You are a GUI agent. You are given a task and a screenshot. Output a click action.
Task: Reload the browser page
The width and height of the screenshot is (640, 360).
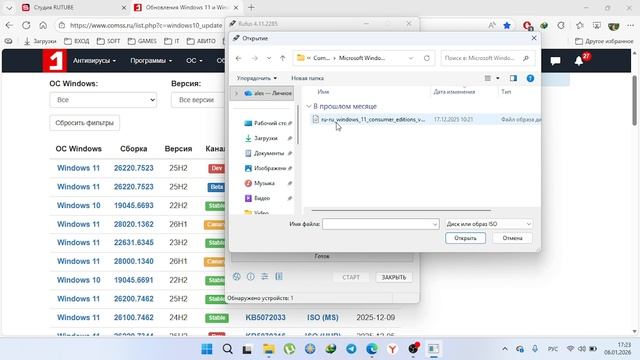(26, 25)
